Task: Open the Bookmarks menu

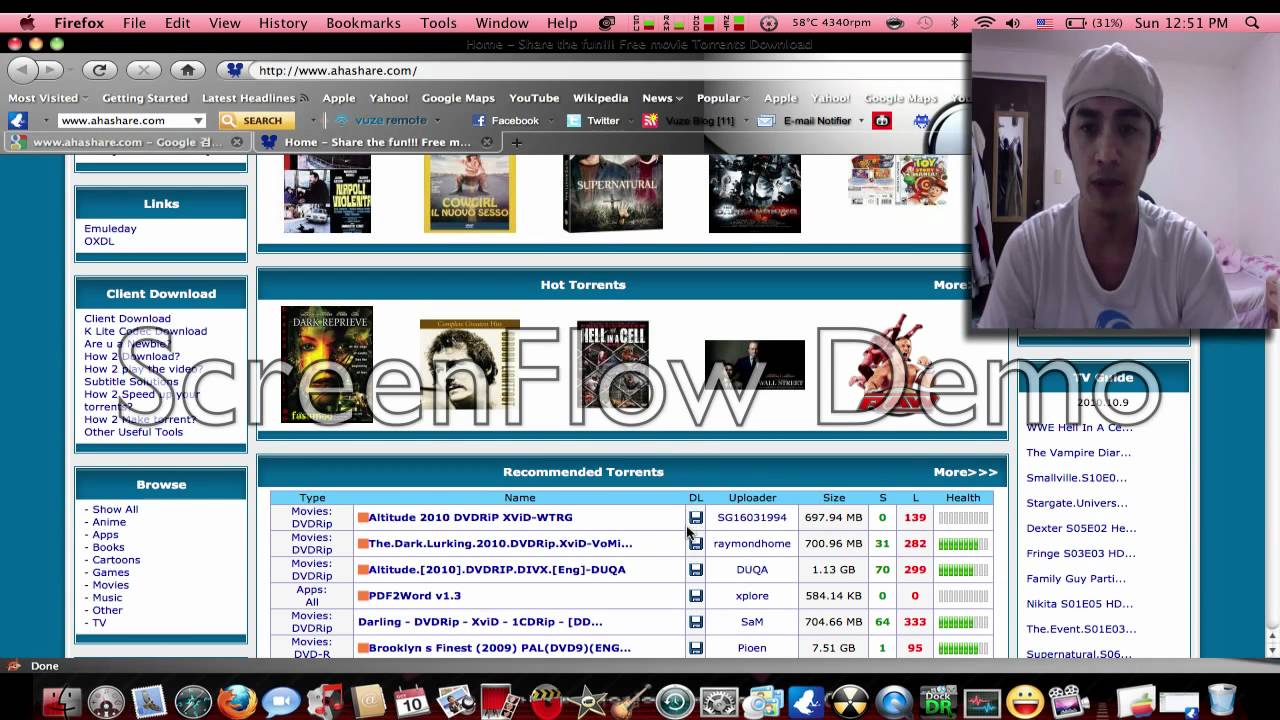Action: [x=363, y=22]
